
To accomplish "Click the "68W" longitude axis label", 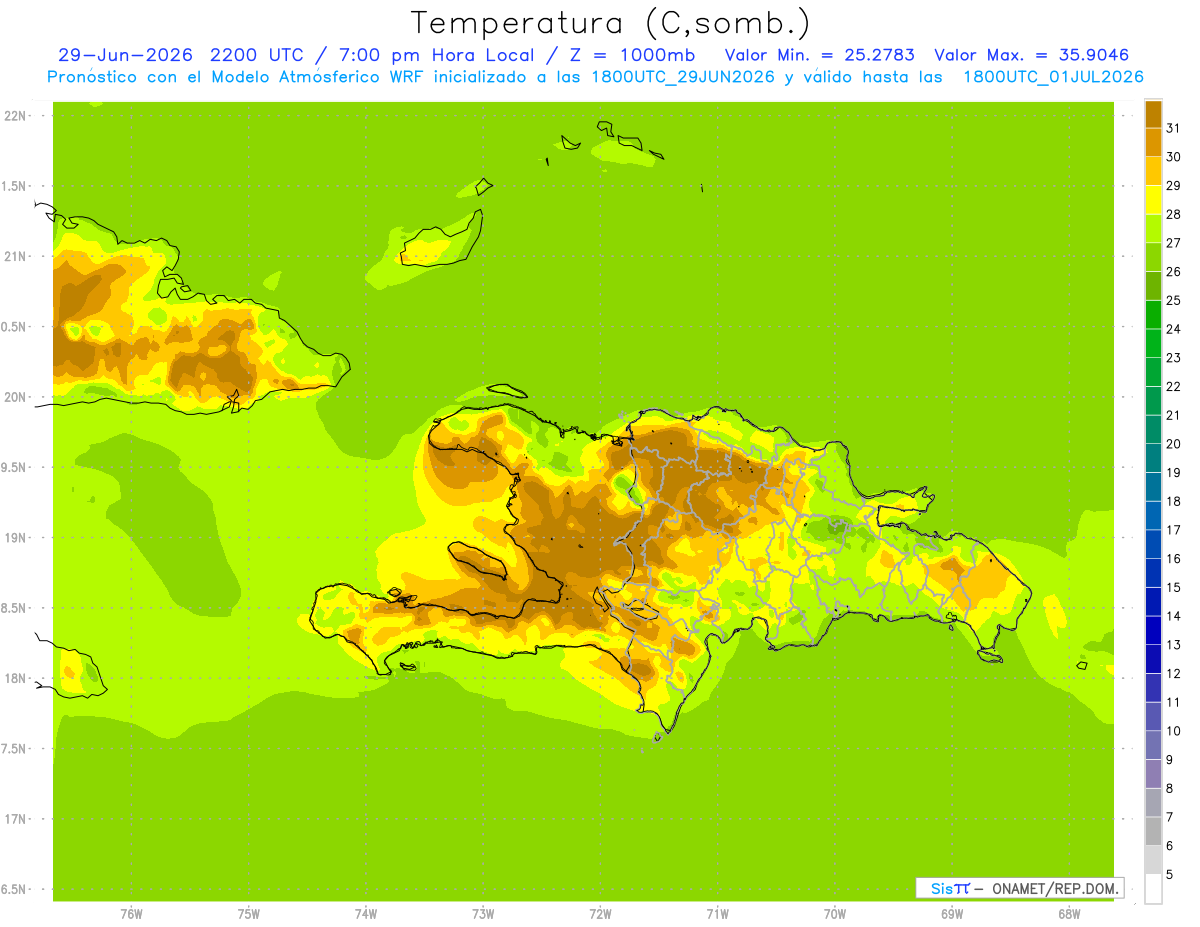I will pyautogui.click(x=1069, y=914).
